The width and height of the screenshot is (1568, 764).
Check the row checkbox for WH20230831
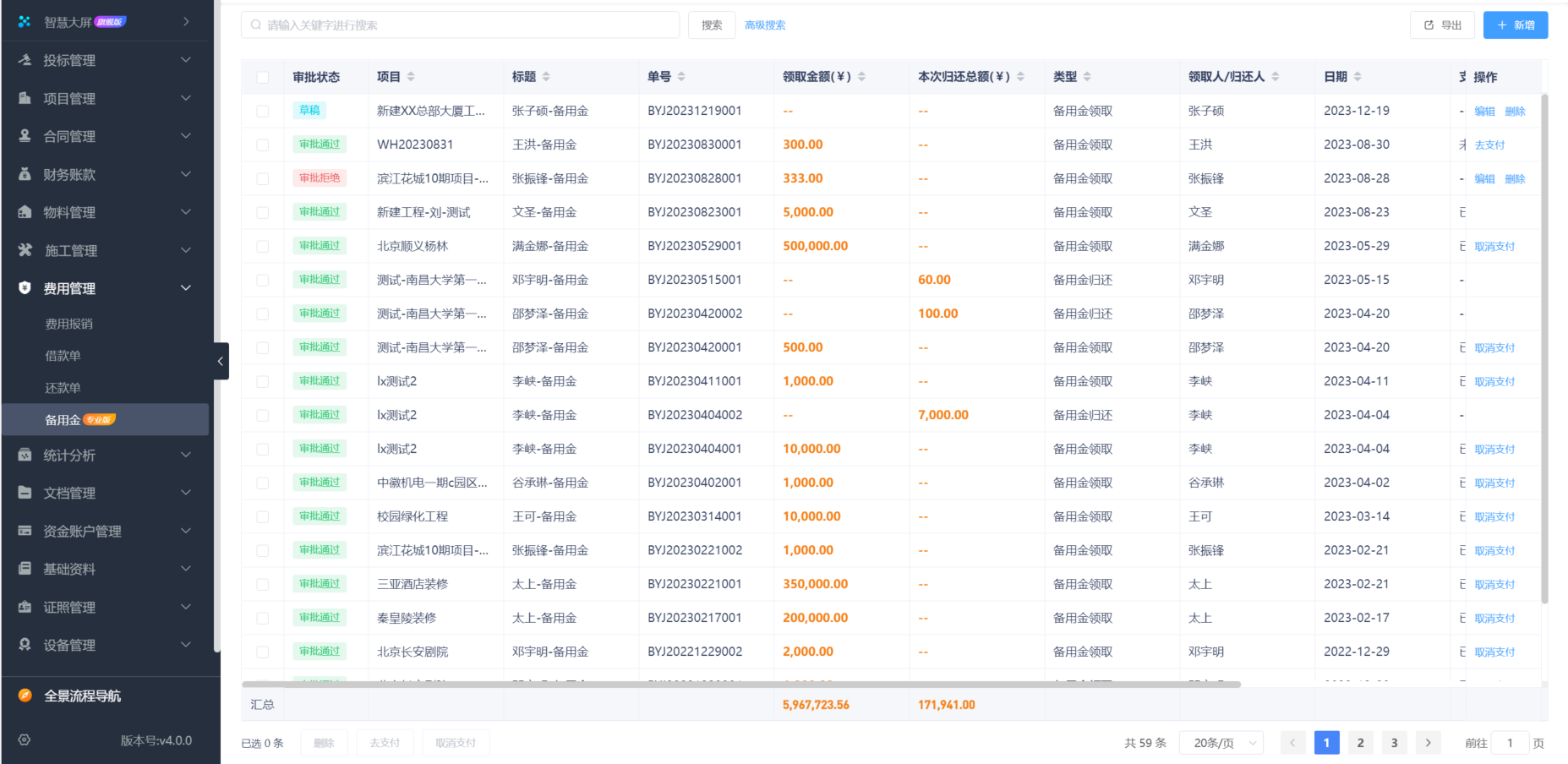(x=262, y=145)
